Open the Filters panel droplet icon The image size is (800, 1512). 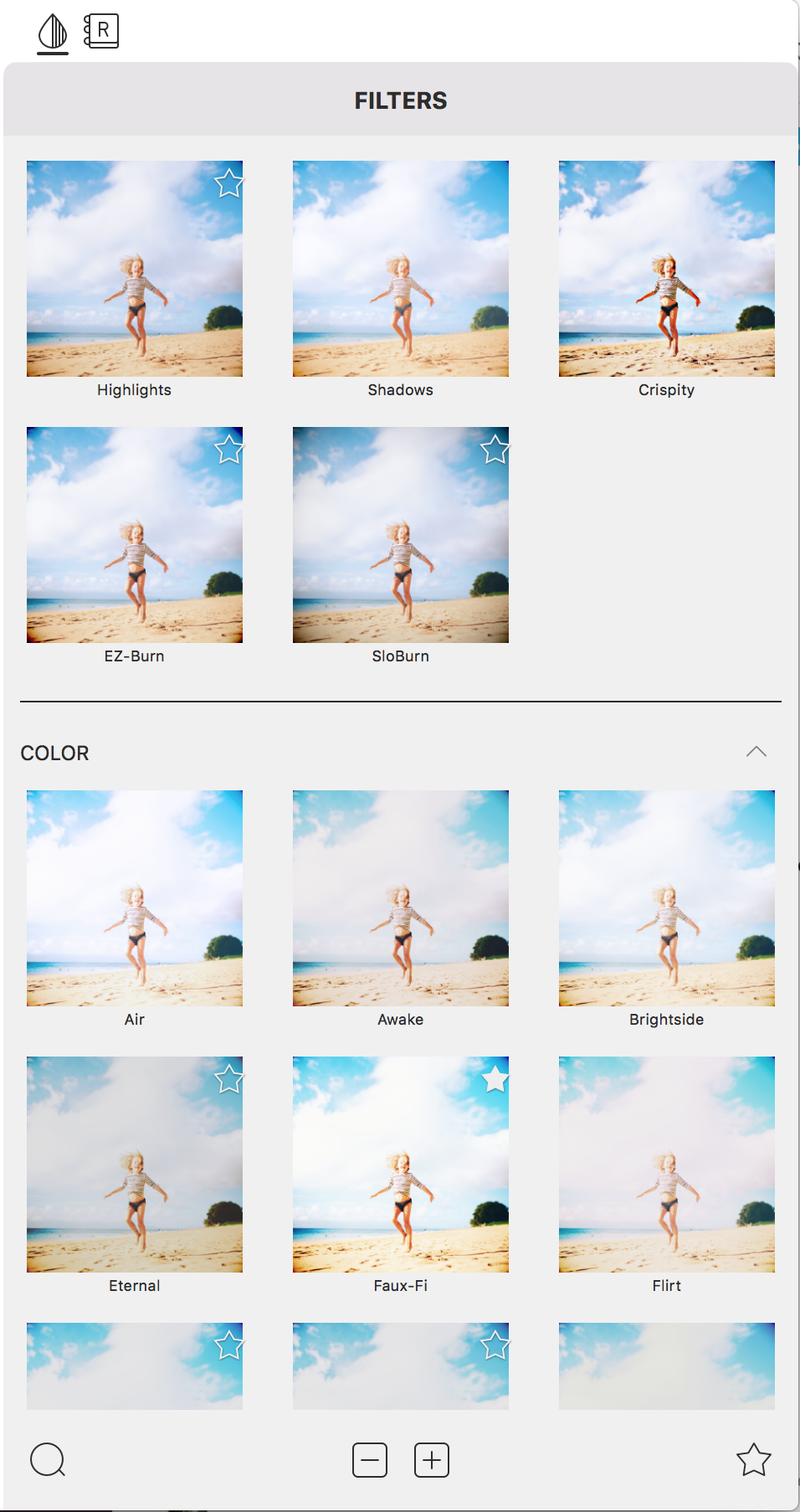pyautogui.click(x=53, y=32)
